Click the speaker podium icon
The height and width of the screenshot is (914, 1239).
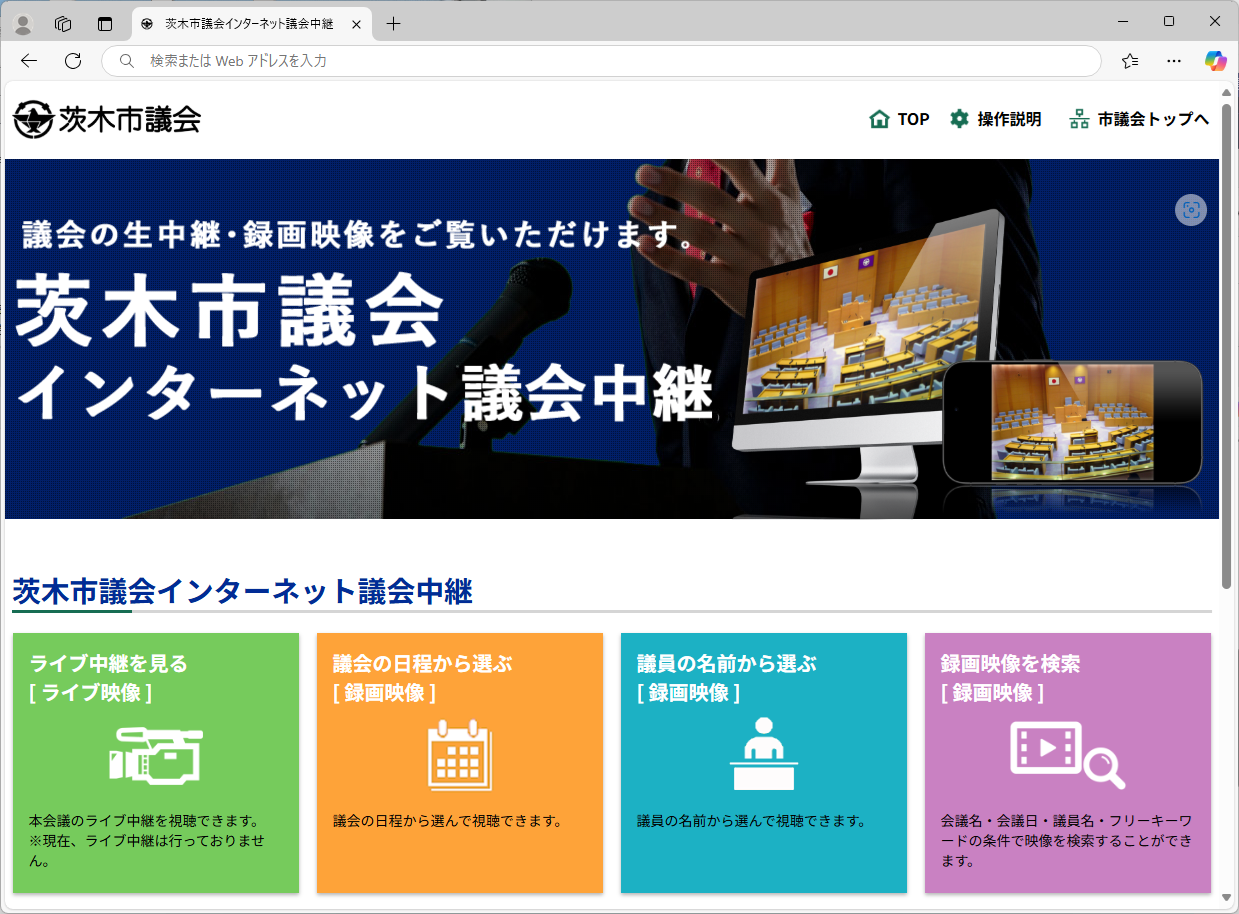tap(764, 754)
